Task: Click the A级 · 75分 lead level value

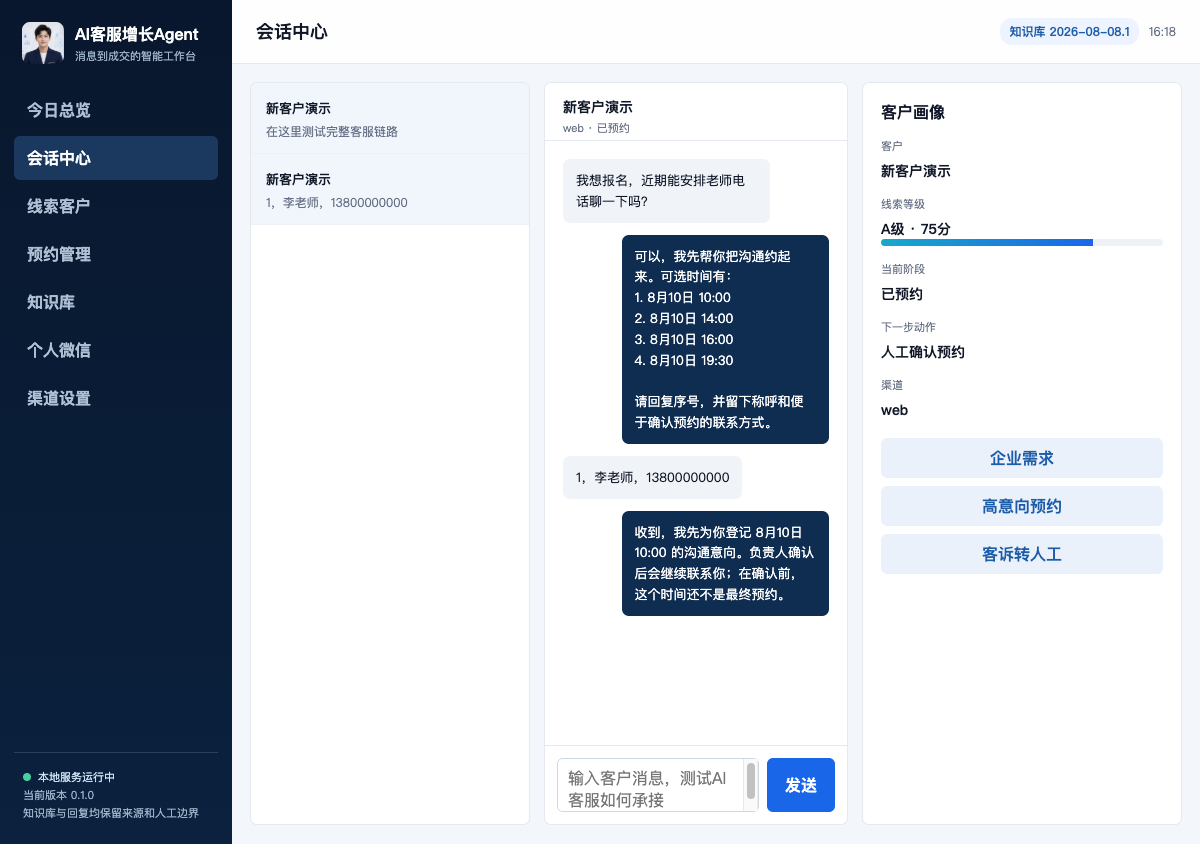Action: tap(916, 229)
